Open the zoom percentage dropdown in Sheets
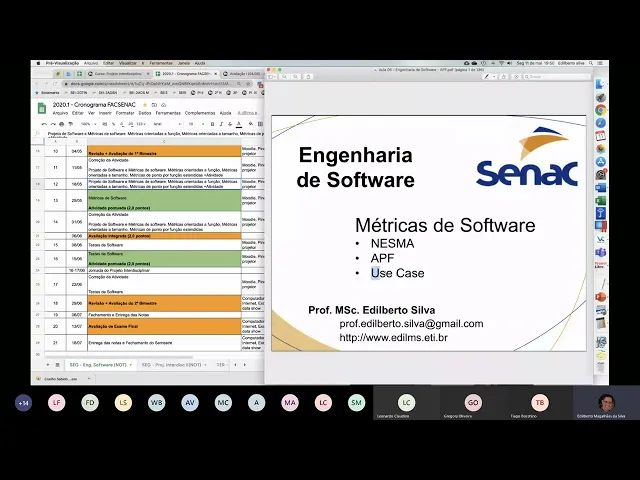The height and width of the screenshot is (480, 640). (88, 124)
